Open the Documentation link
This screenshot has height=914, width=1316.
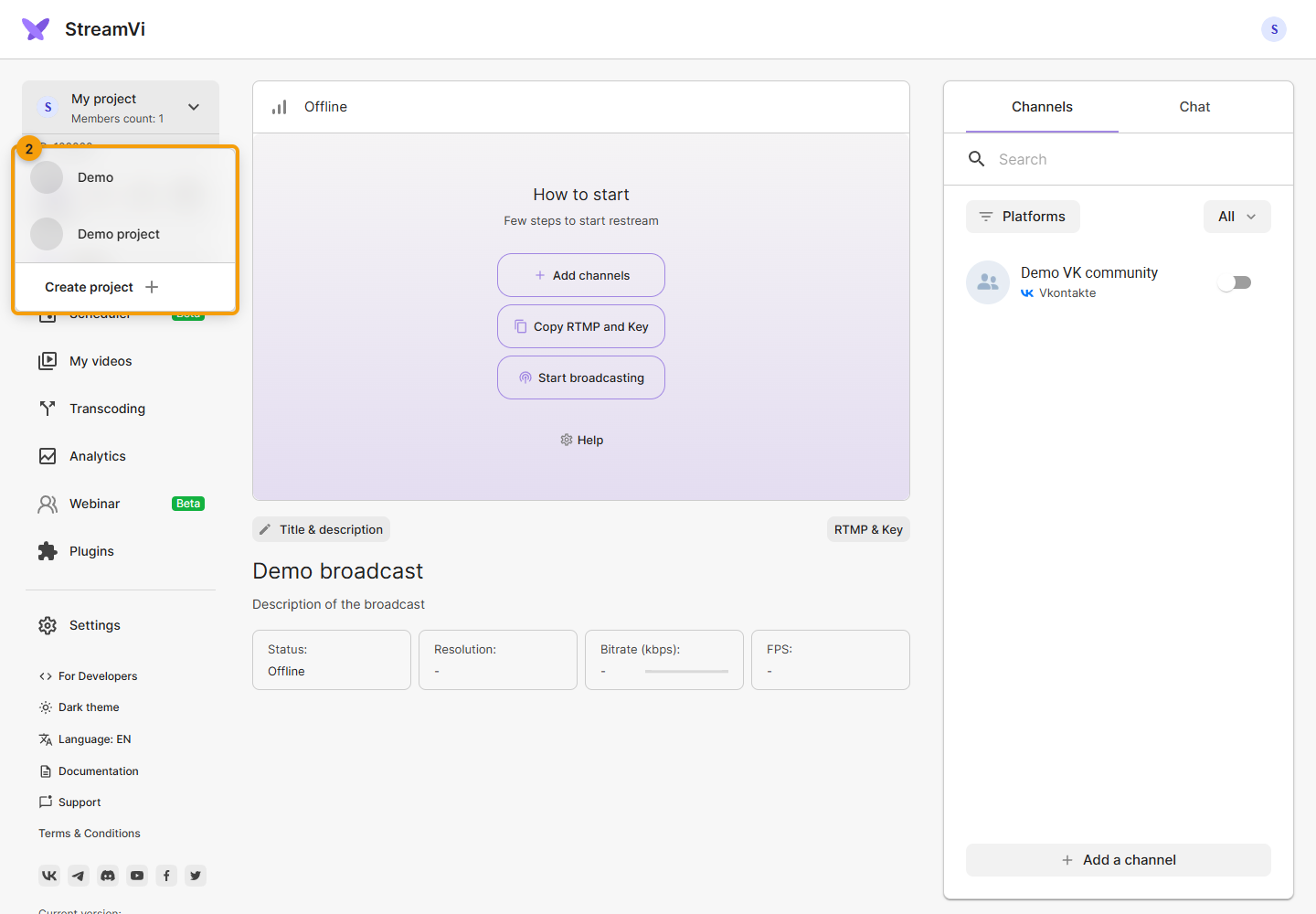89,771
